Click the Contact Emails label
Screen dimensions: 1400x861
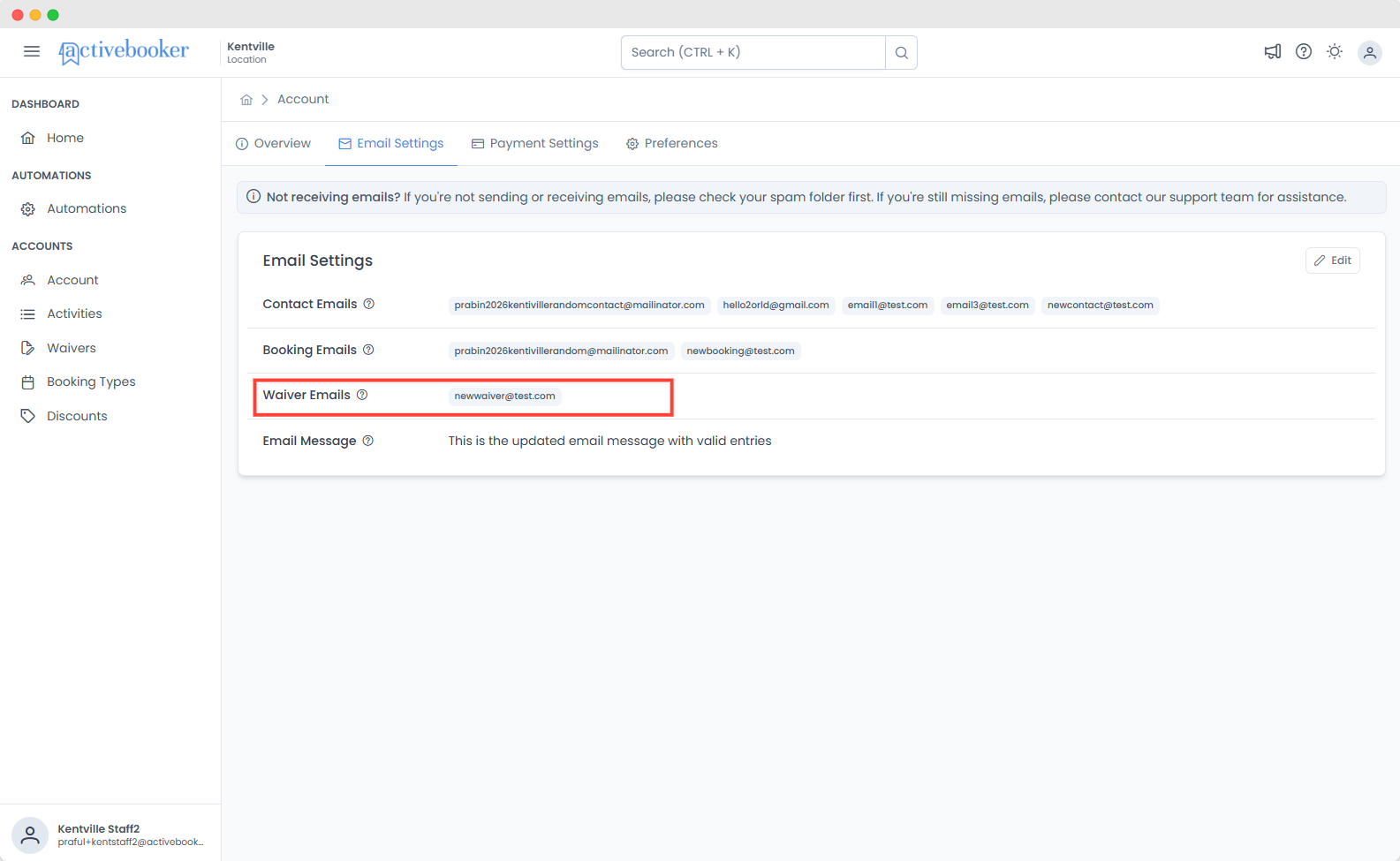310,304
